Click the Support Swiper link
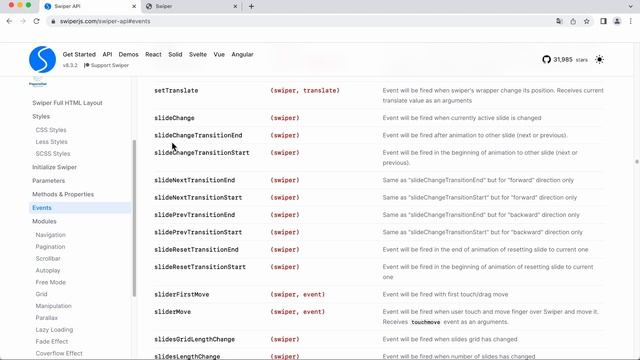The image size is (640, 360). 107,65
